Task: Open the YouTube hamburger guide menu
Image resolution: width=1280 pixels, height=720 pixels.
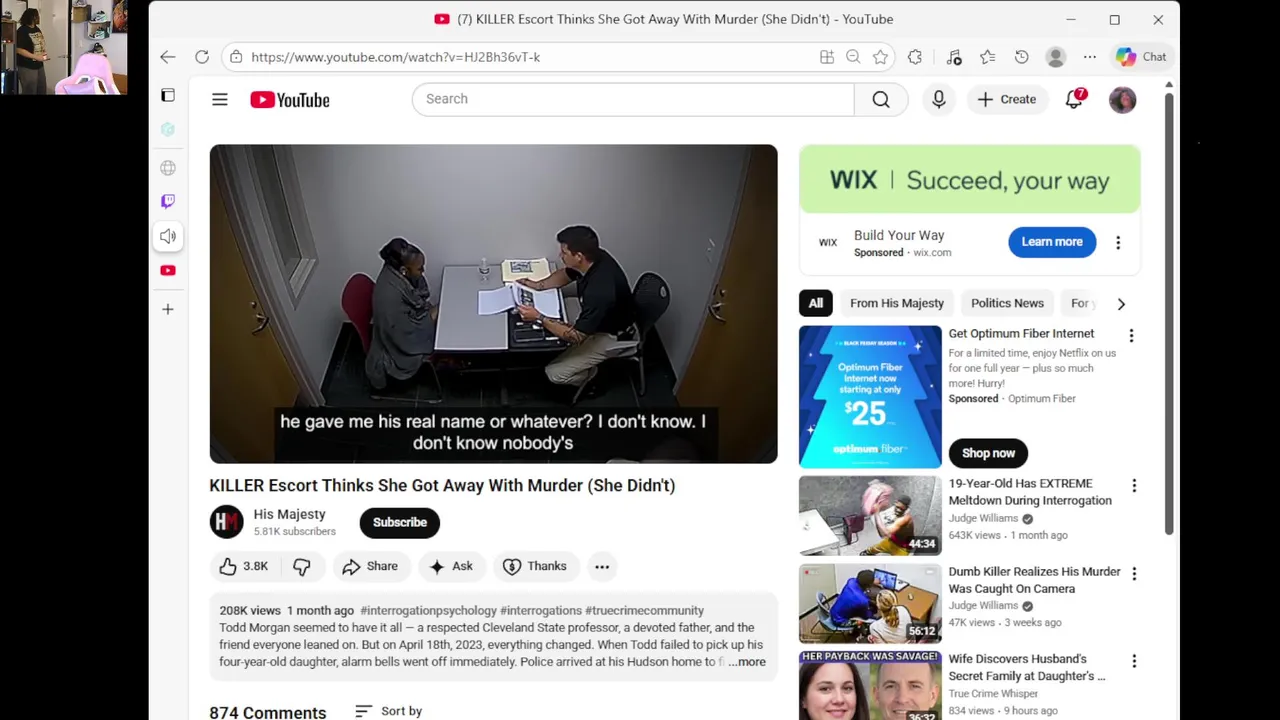Action: coord(220,99)
